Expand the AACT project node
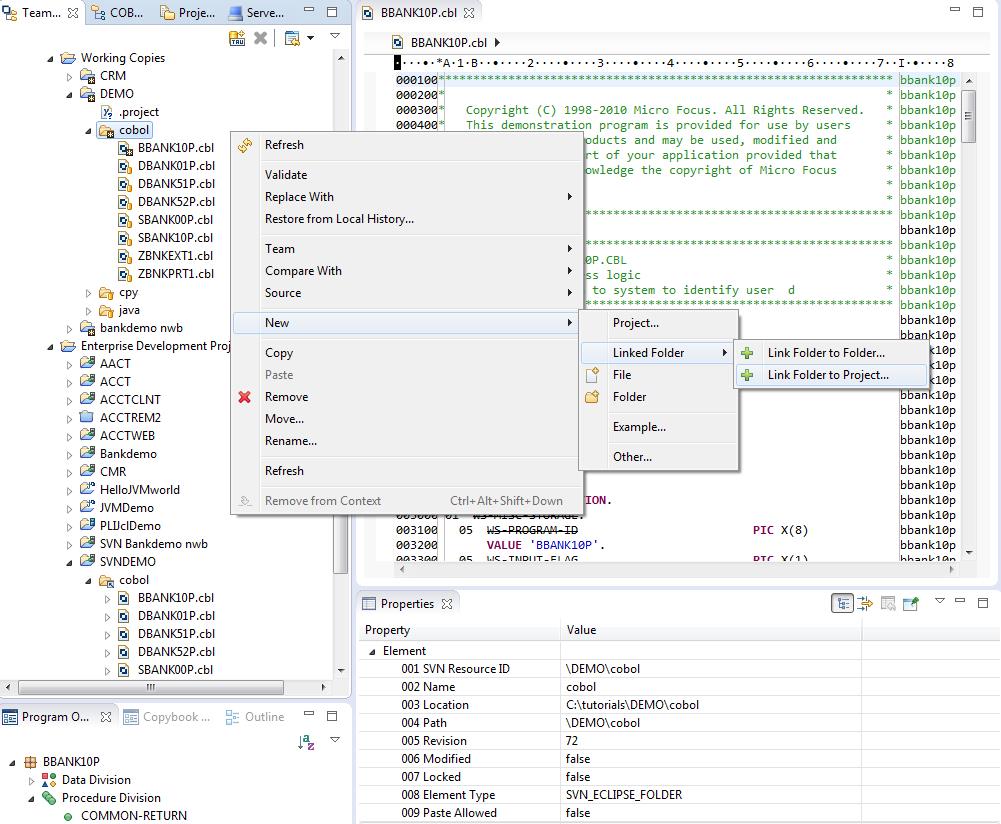Screen dimensions: 1001x824 70,365
